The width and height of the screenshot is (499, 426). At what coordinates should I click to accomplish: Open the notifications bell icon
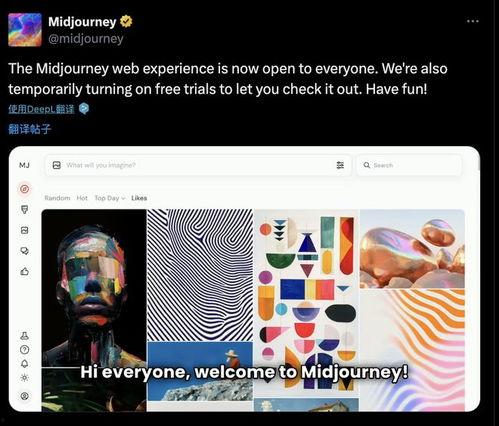tap(24, 364)
